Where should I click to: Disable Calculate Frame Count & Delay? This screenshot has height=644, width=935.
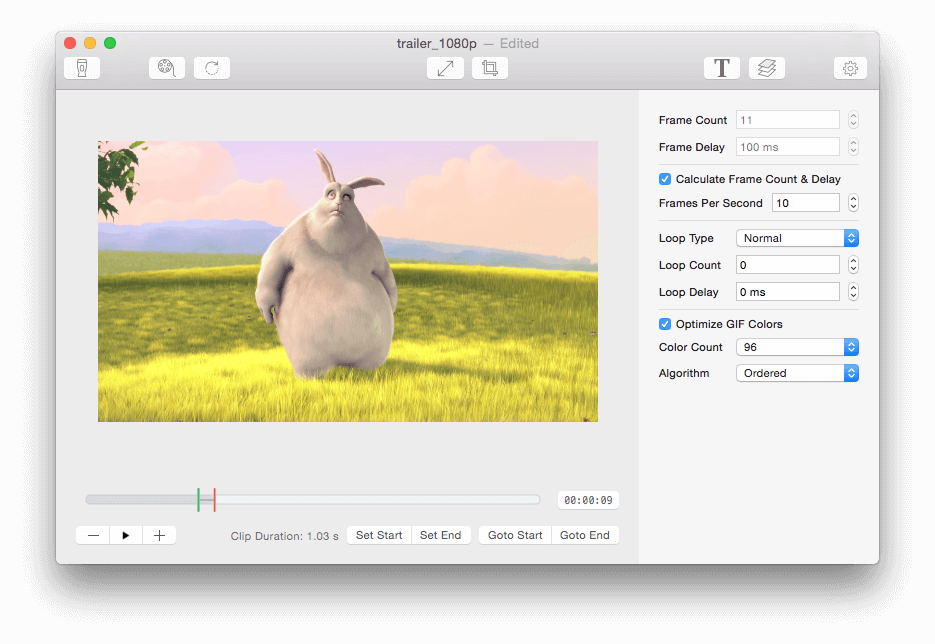(664, 178)
